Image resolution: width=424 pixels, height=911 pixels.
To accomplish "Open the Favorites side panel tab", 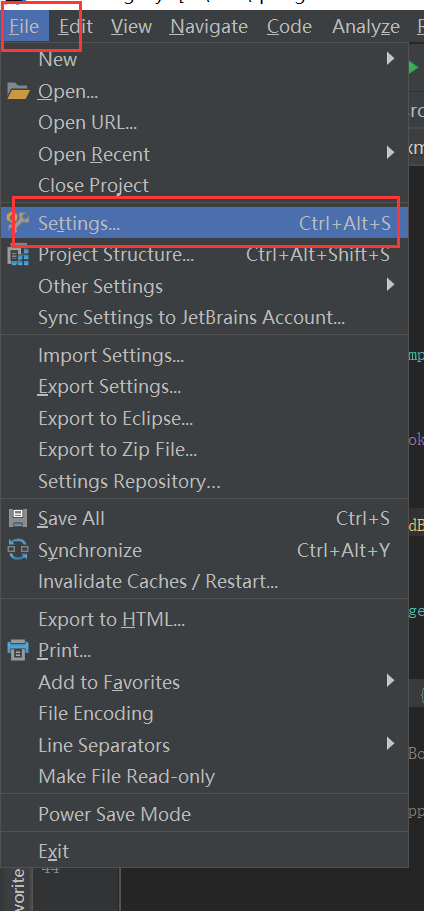I will (x=18, y=889).
